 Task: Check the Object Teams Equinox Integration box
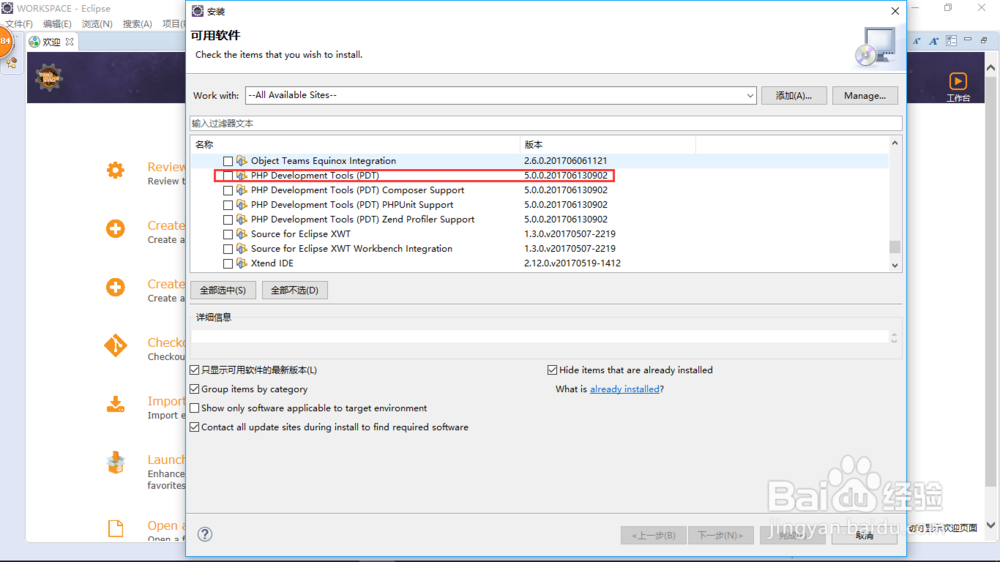pos(228,161)
